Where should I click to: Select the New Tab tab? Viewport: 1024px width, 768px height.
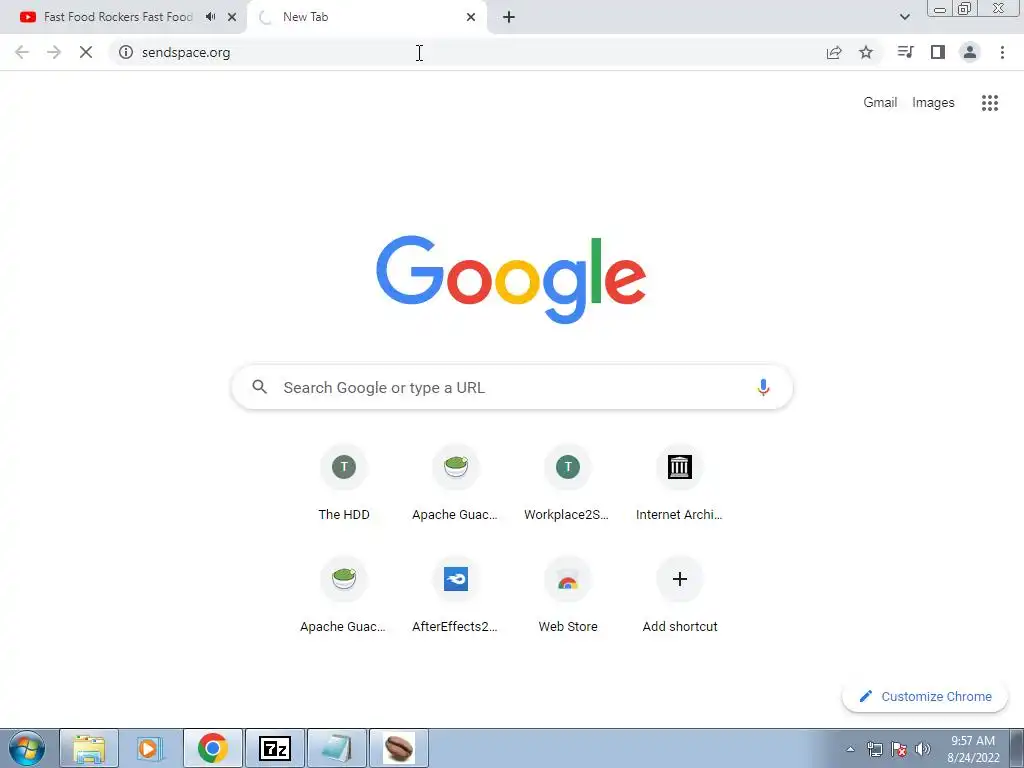tap(366, 17)
